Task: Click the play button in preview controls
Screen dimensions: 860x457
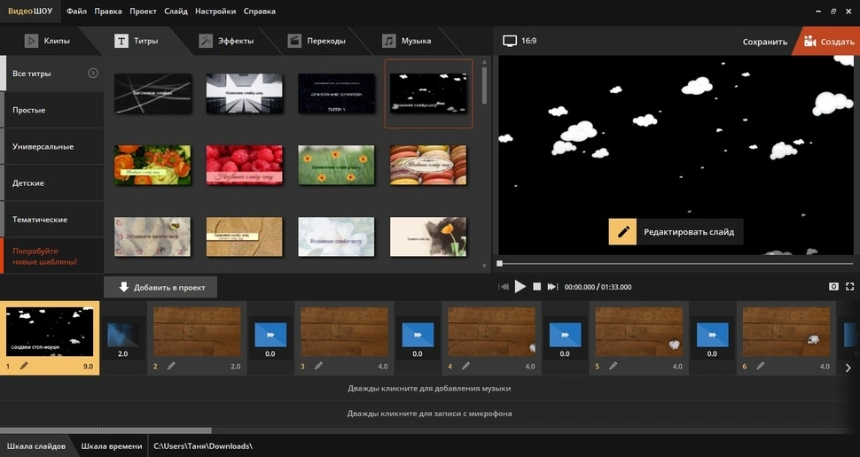Action: click(x=520, y=286)
